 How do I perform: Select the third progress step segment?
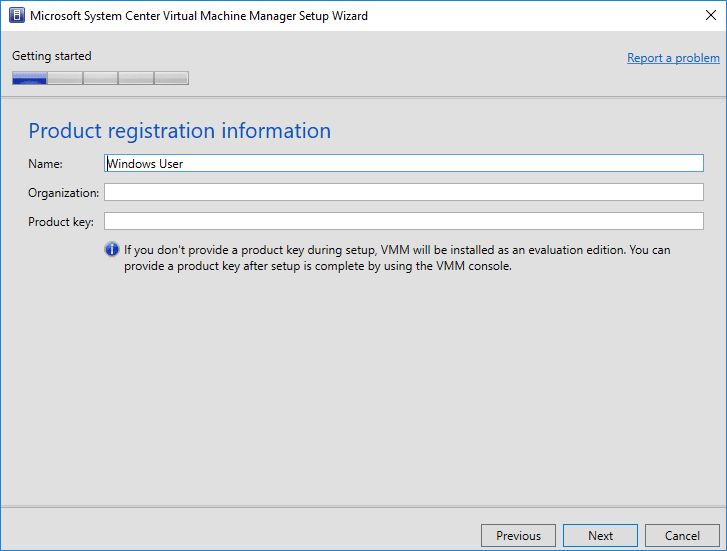pyautogui.click(x=100, y=78)
